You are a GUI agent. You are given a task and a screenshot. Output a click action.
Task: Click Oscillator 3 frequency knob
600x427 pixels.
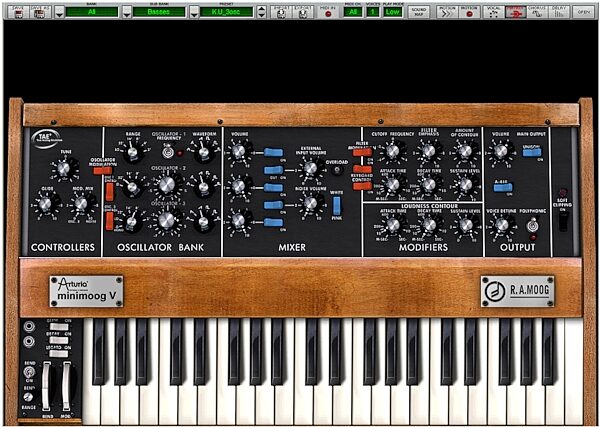[x=166, y=219]
